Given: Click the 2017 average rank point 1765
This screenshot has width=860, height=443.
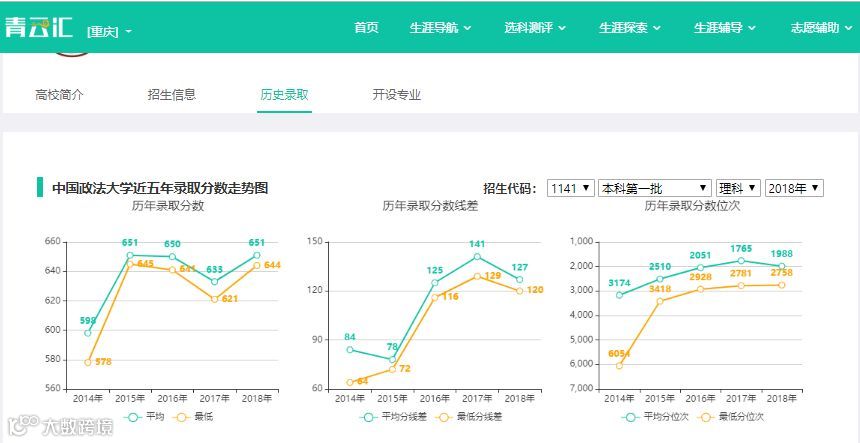Looking at the screenshot, I should click(x=741, y=260).
